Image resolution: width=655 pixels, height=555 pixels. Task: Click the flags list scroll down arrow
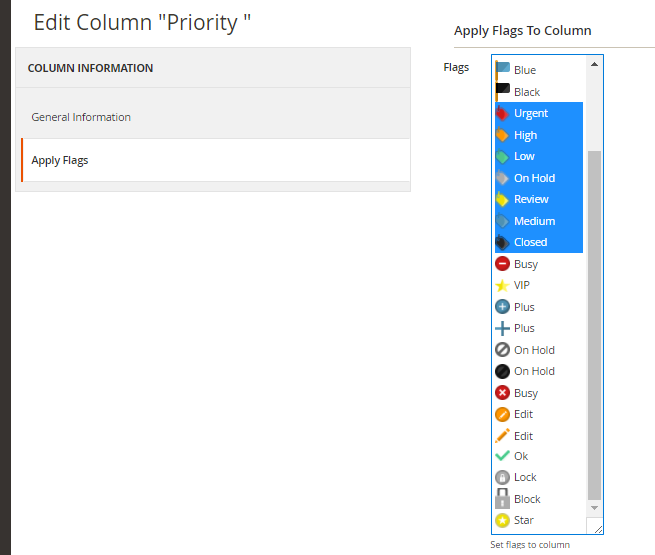pos(595,509)
